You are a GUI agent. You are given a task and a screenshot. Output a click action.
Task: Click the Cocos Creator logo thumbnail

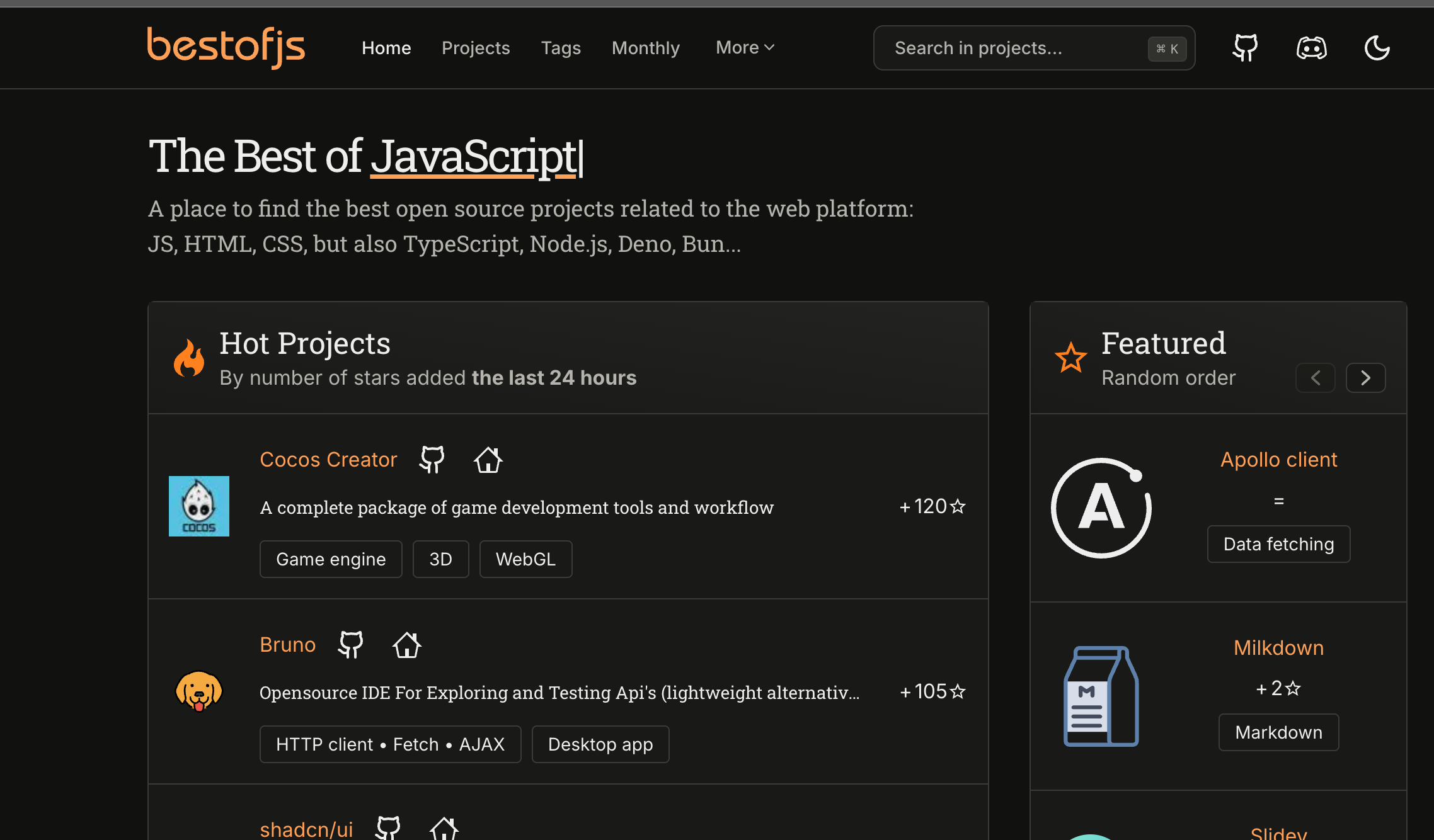coord(199,506)
